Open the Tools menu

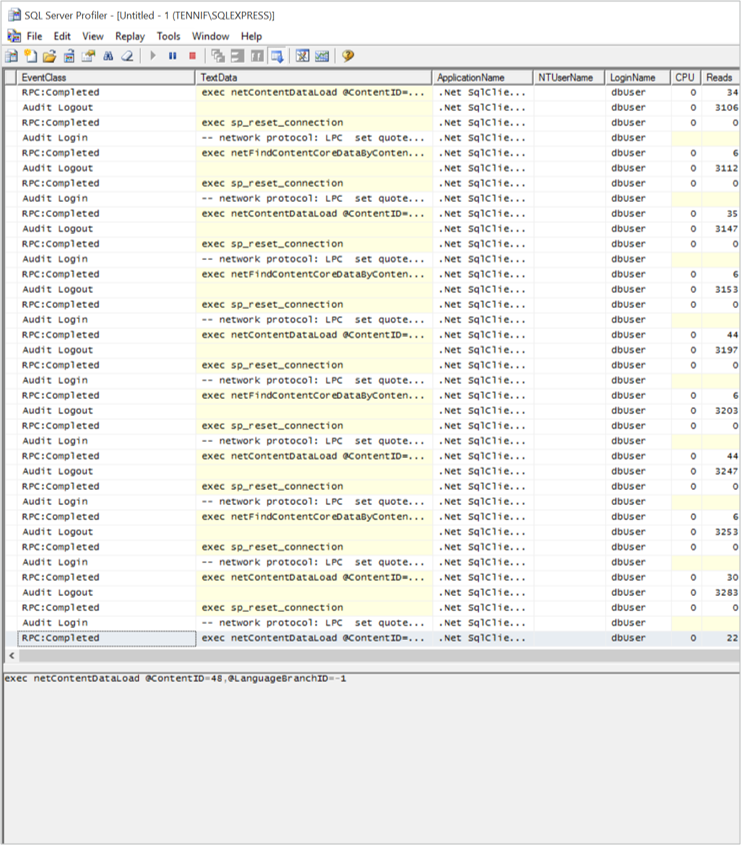[168, 36]
